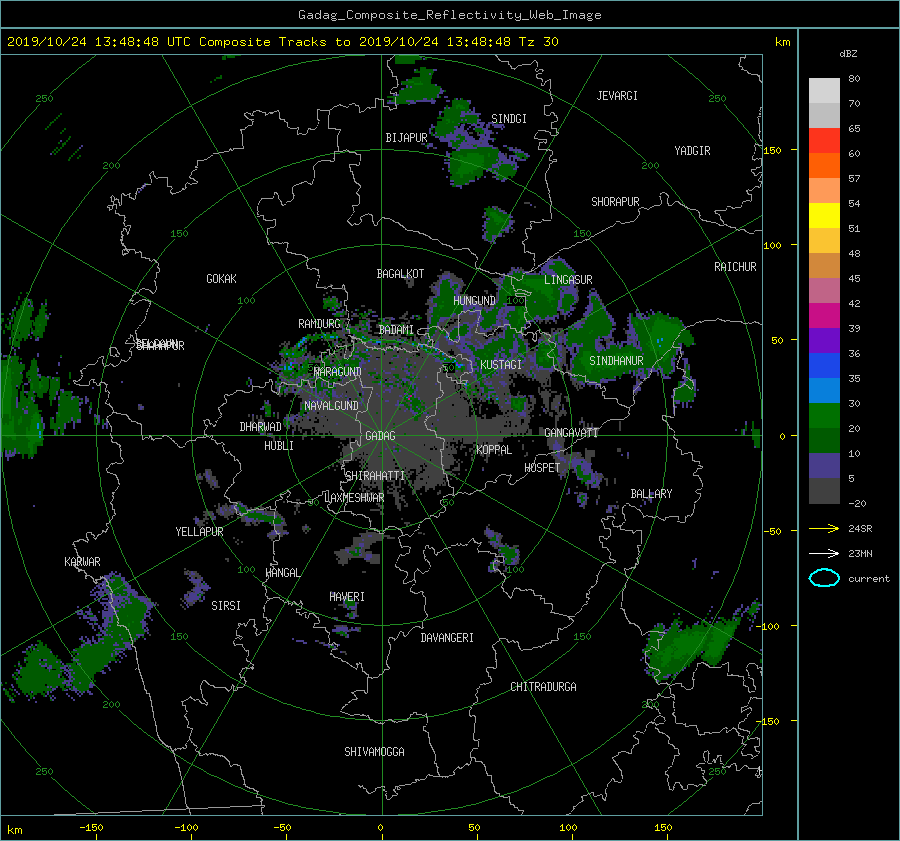Screen dimensions: 900x841
Task: Click the -100 km right axis tick label
Action: click(x=769, y=626)
